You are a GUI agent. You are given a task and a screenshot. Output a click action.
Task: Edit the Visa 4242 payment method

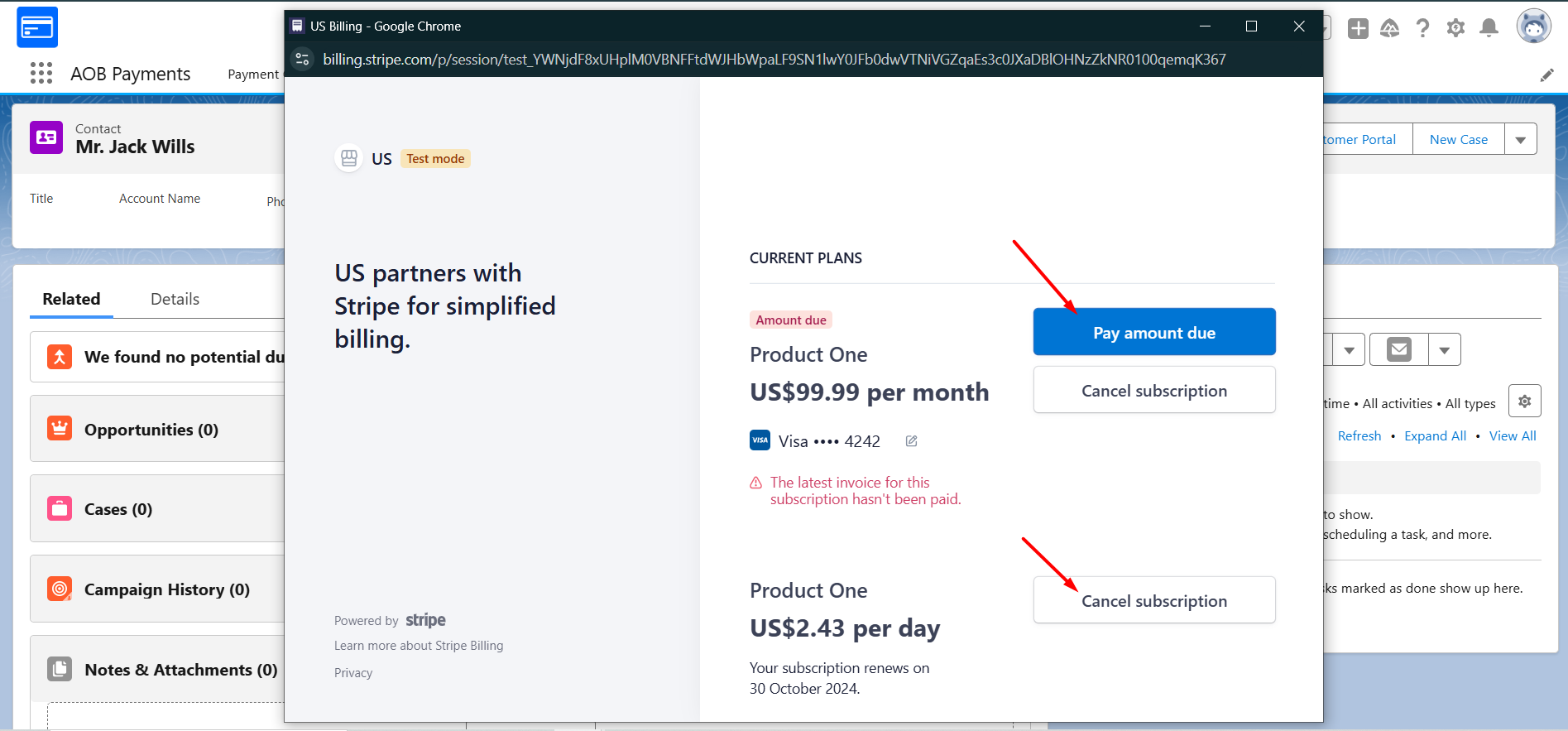(x=911, y=441)
